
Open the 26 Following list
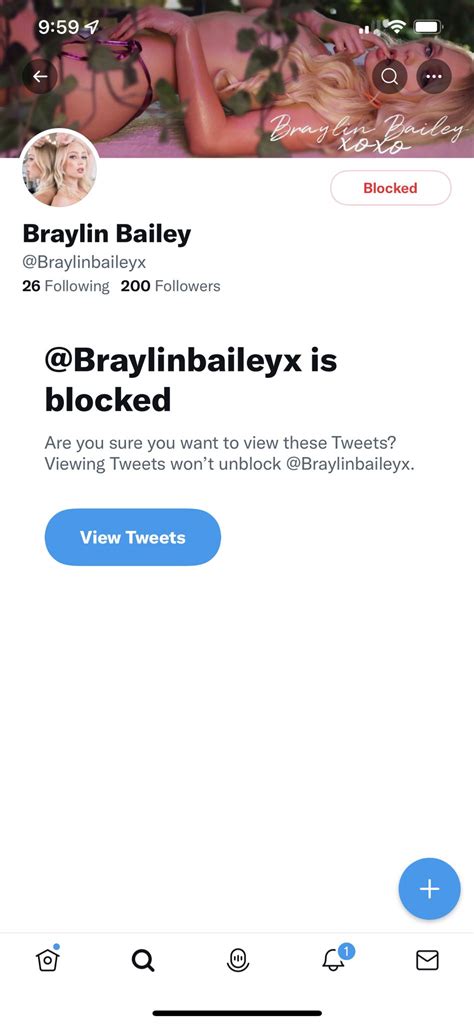[x=66, y=286]
